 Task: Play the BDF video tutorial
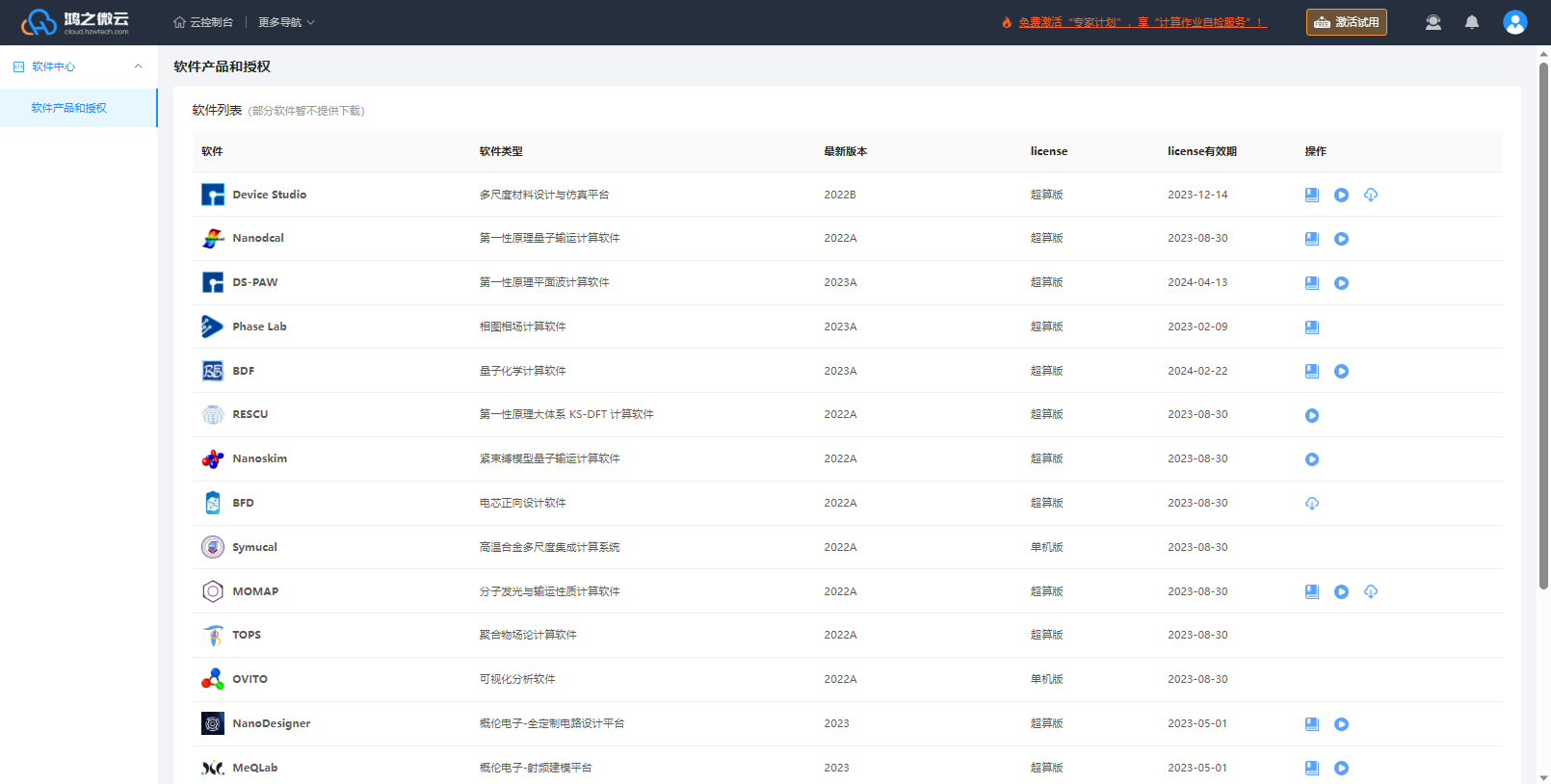click(1341, 371)
